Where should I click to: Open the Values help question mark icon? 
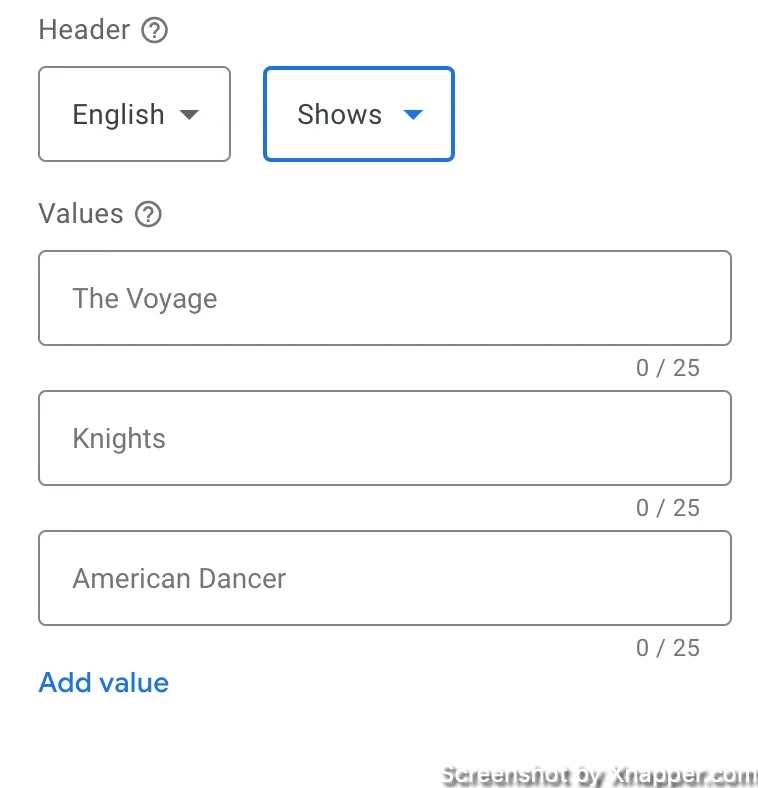[x=148, y=214]
